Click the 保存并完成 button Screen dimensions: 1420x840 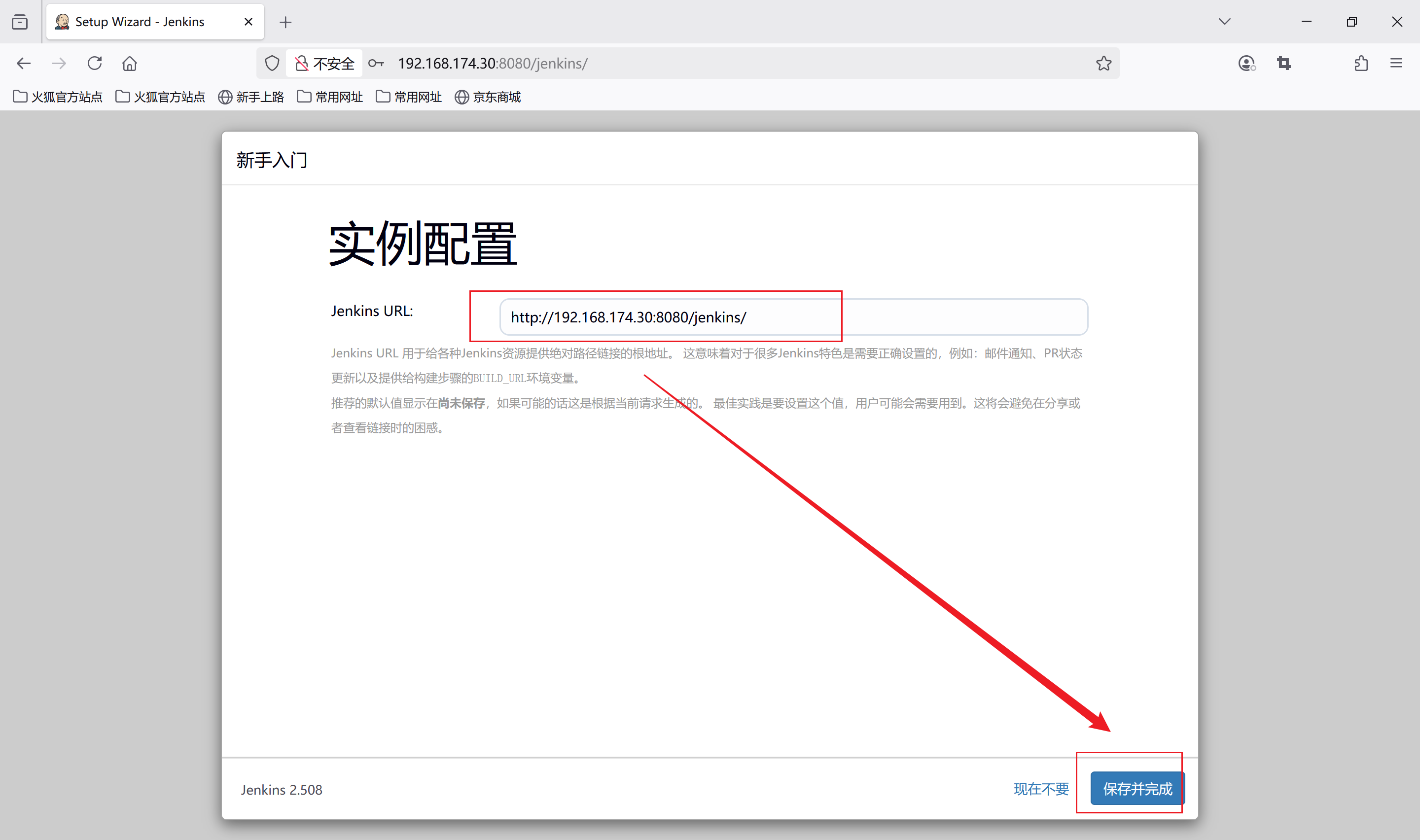[1137, 789]
